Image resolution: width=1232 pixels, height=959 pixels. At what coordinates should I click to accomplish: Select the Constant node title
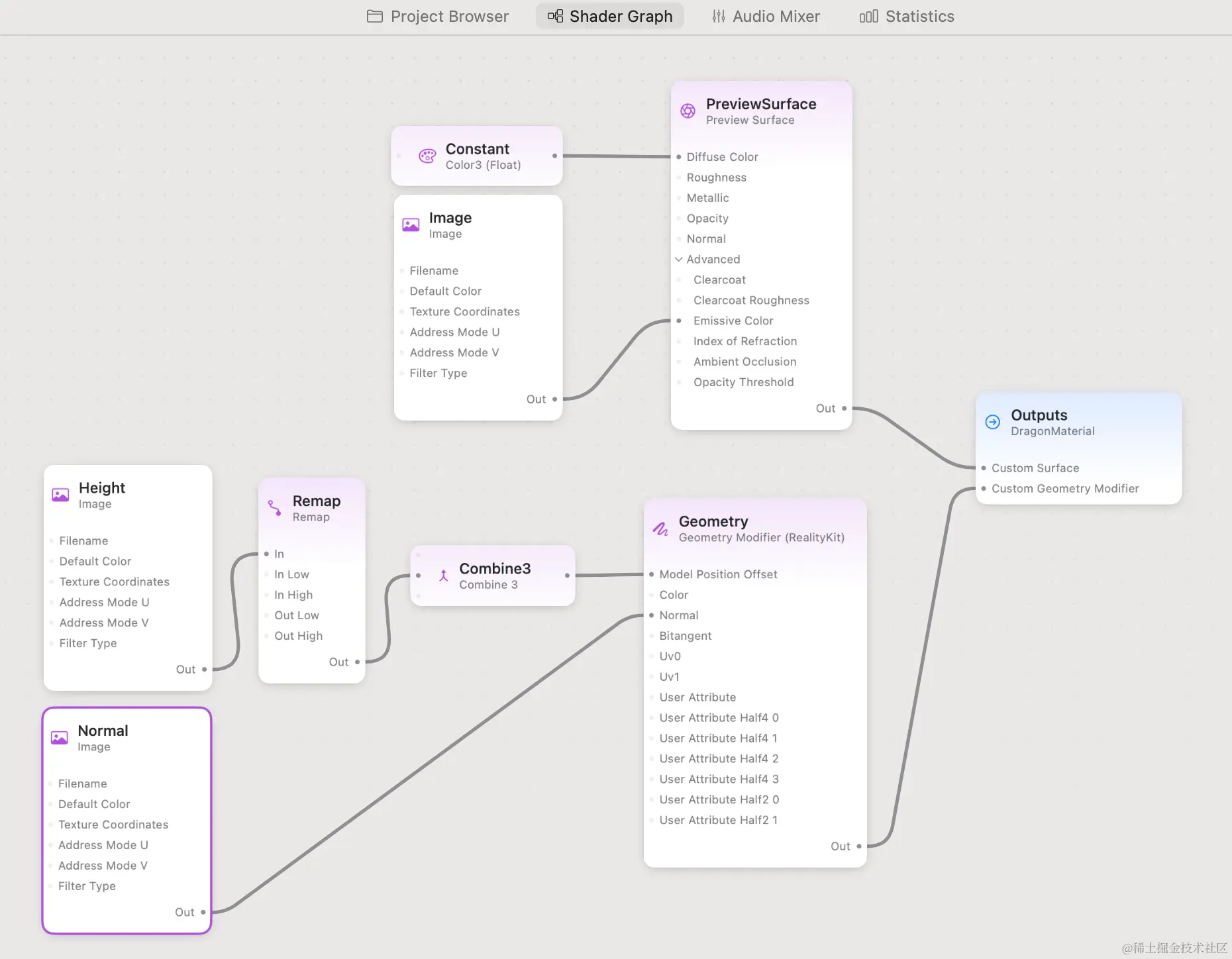[x=478, y=149]
